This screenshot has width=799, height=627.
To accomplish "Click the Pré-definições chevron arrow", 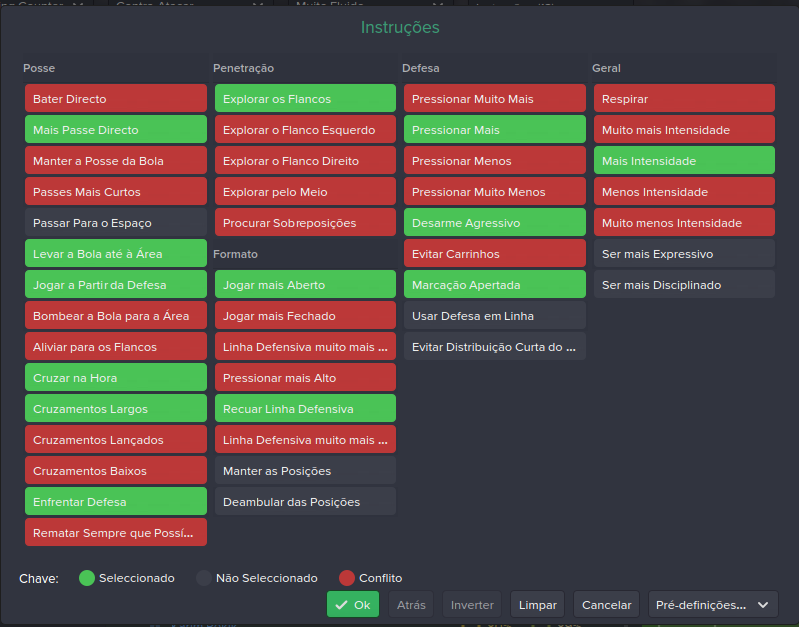I will pos(763,605).
